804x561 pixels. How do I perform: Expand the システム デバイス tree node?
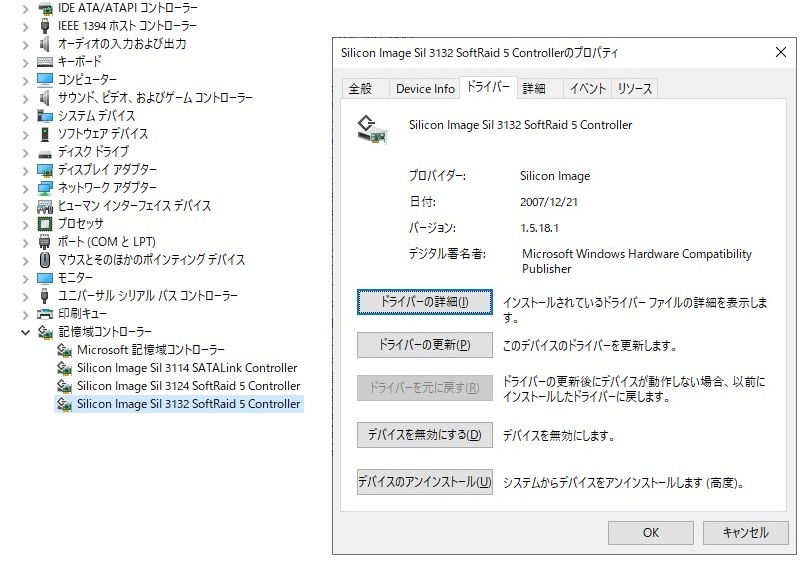(x=25, y=116)
